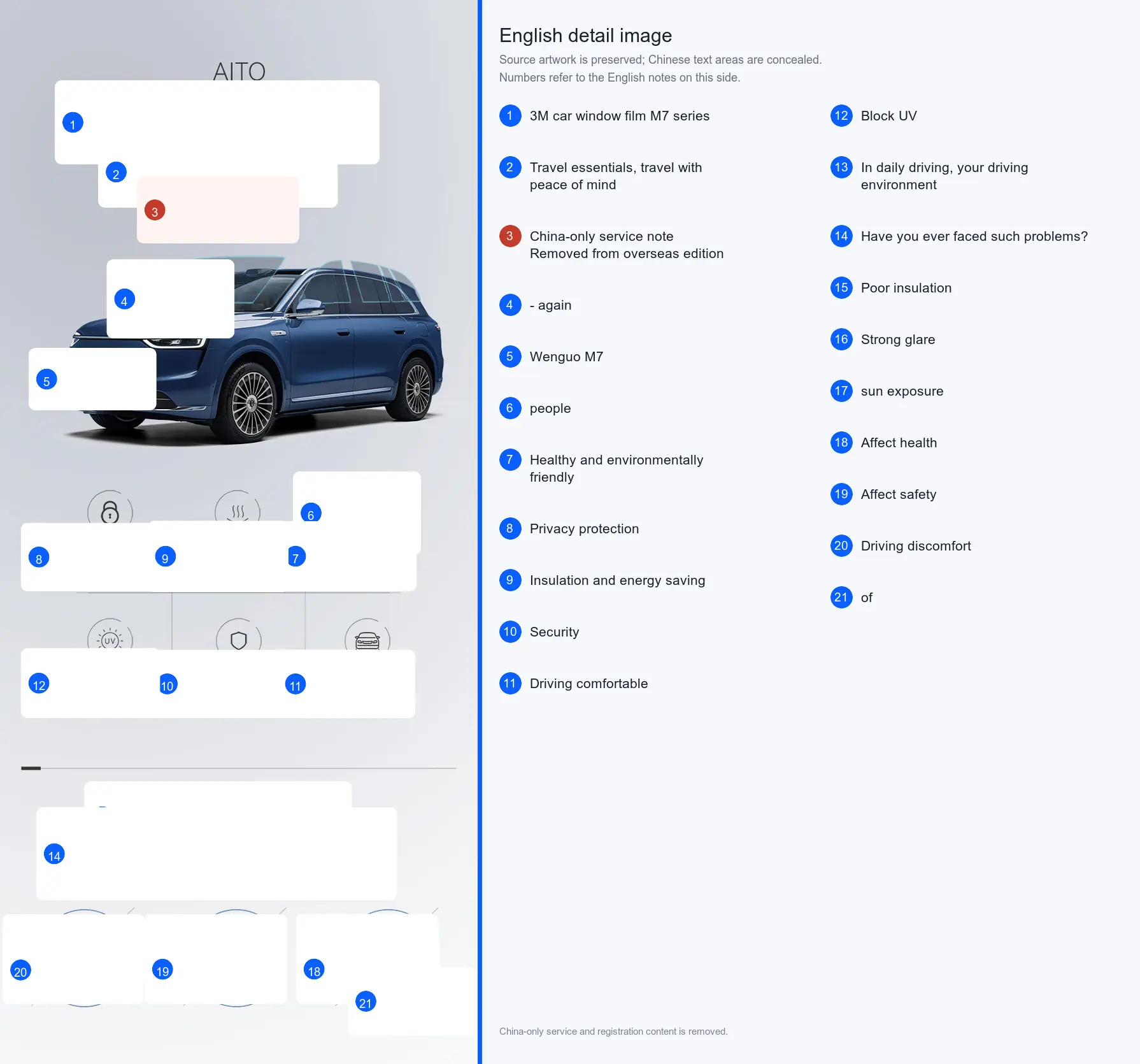Select the 'Poor insulation' entry
The width and height of the screenshot is (1140, 1064).
tap(906, 288)
